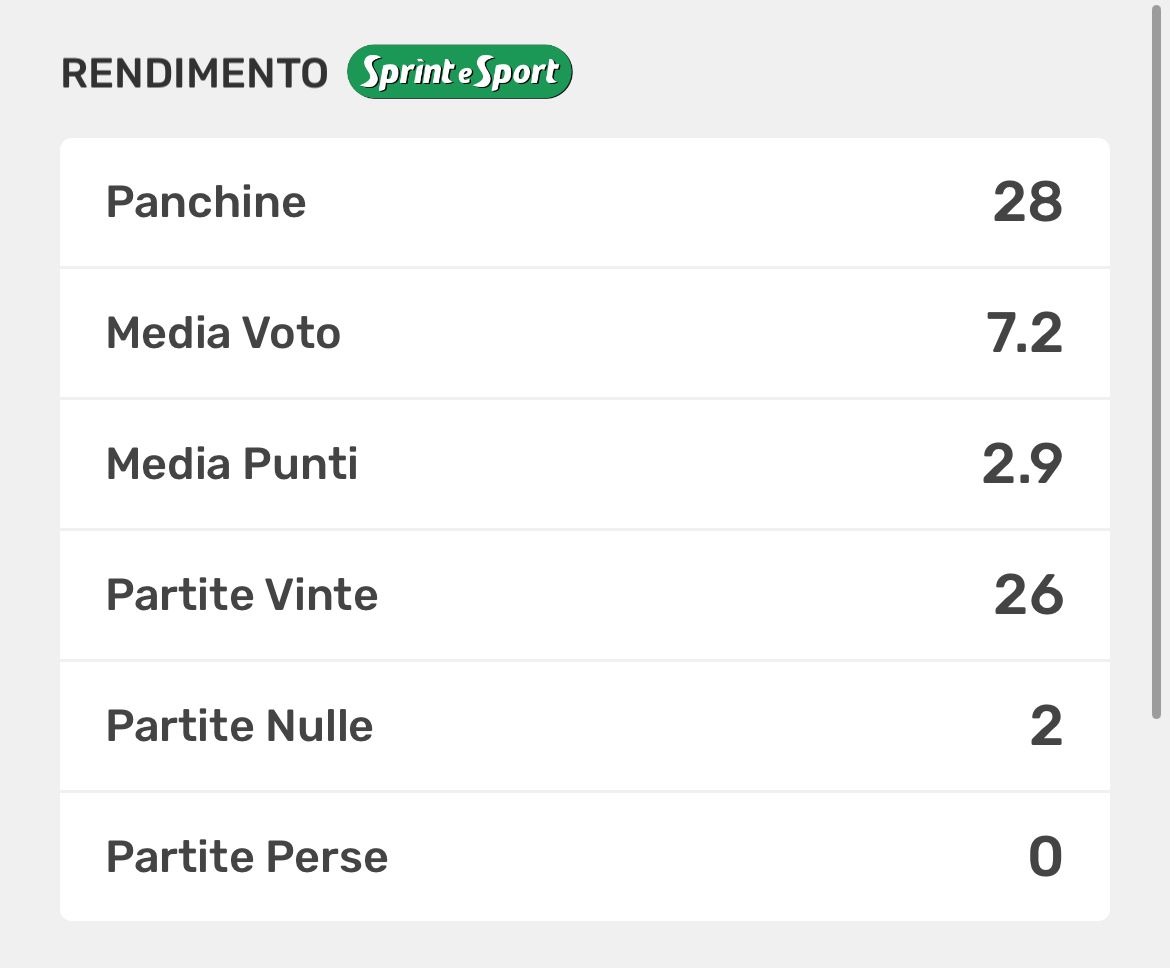The image size is (1170, 968).
Task: Click the Partite Nulle label
Action: [x=239, y=726]
